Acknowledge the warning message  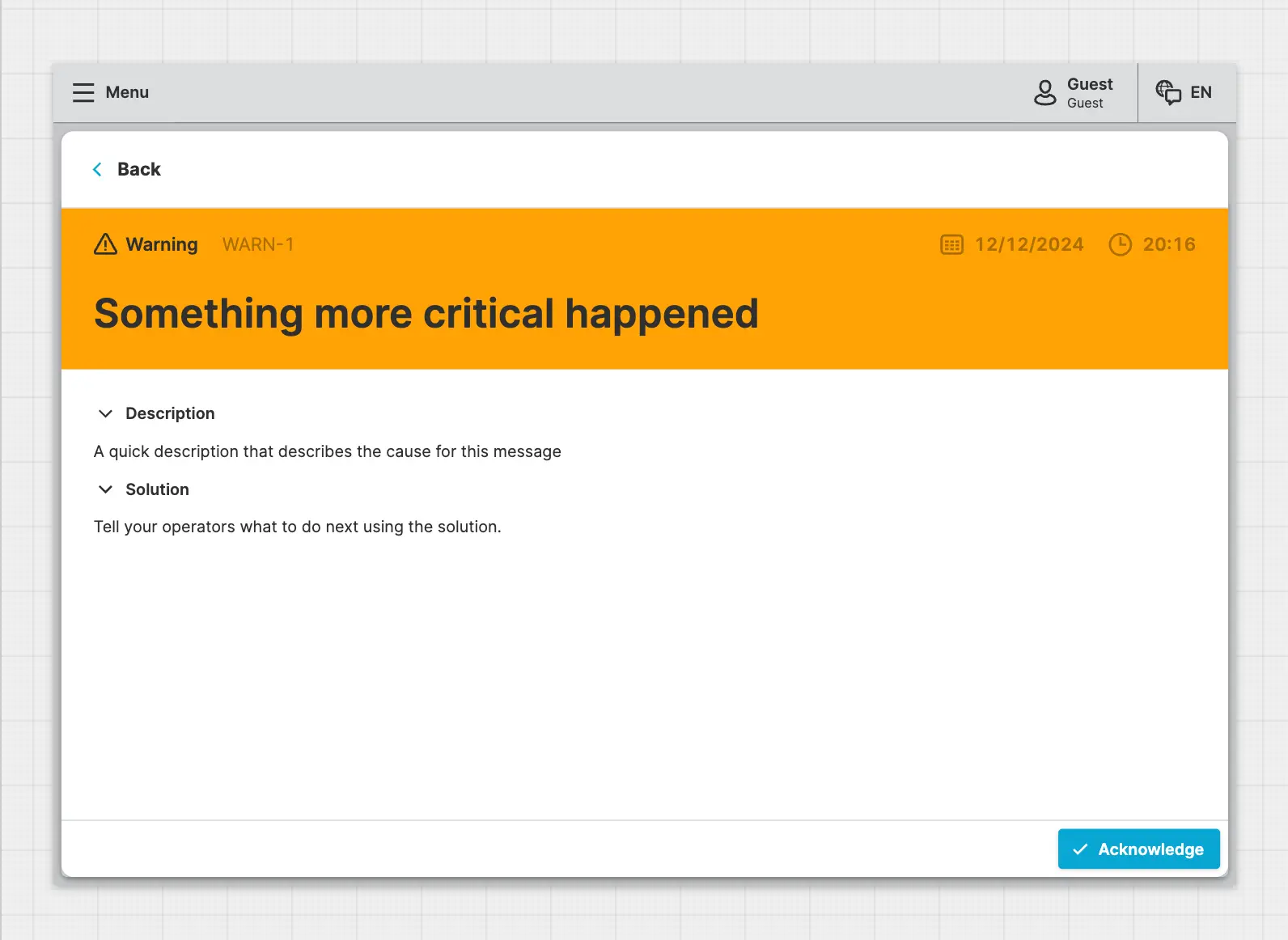tap(1138, 849)
